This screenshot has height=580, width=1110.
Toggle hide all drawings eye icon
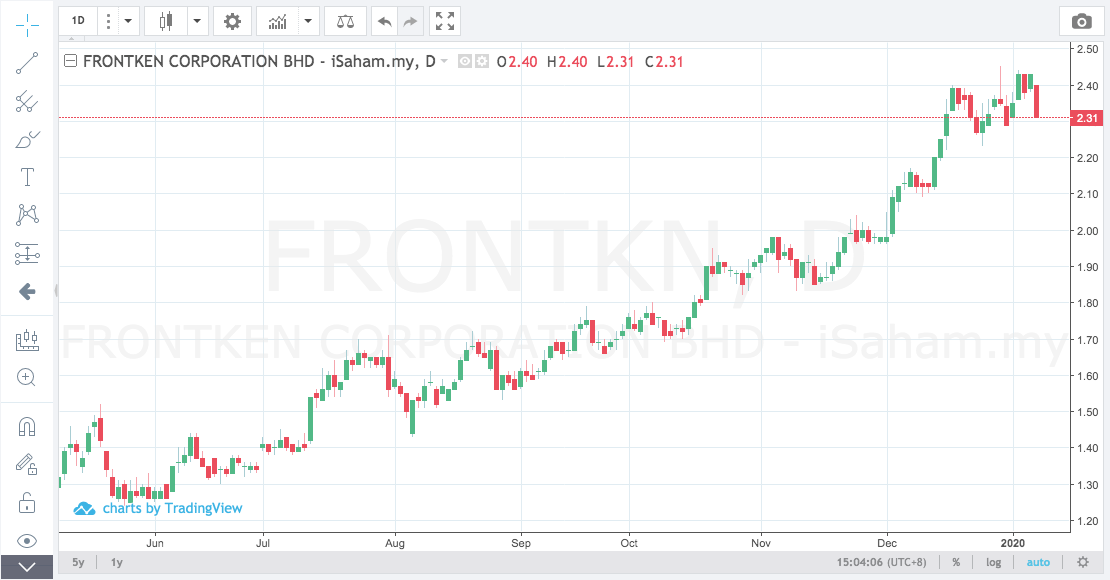[27, 541]
